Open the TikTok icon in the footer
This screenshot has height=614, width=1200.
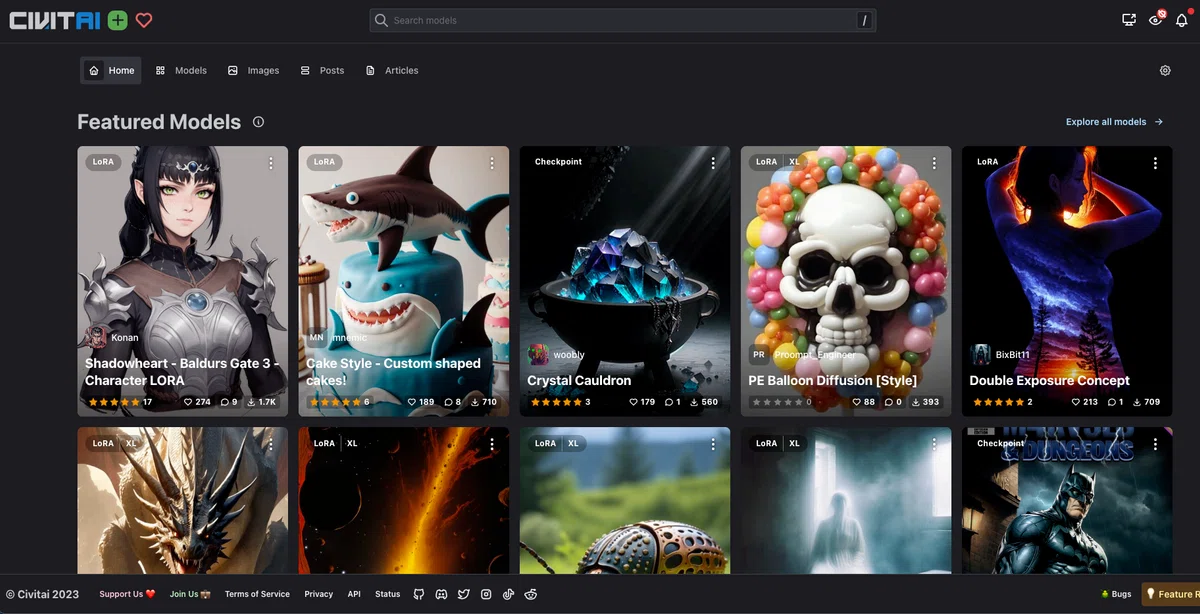(508, 594)
